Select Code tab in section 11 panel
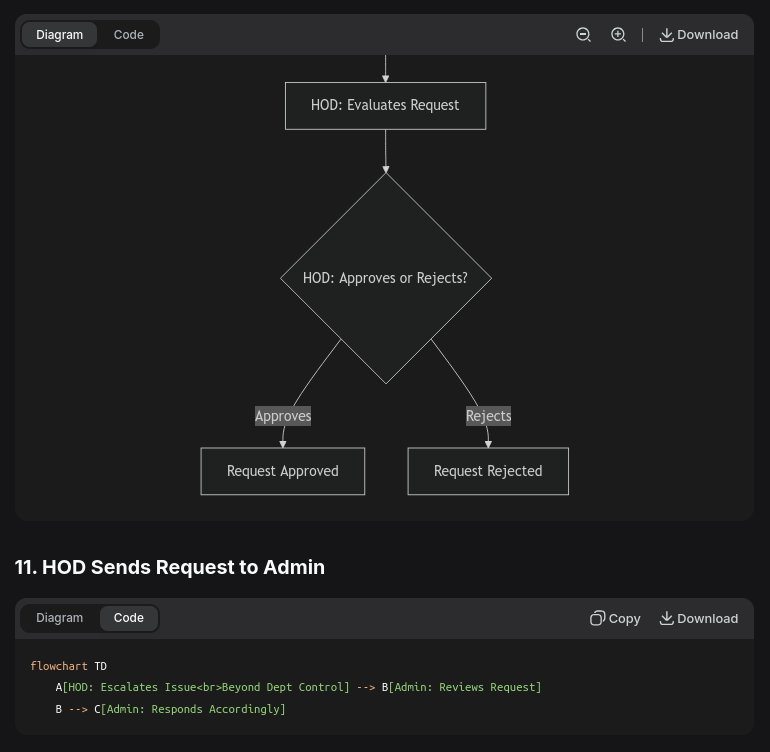The image size is (770, 752). pyautogui.click(x=129, y=618)
